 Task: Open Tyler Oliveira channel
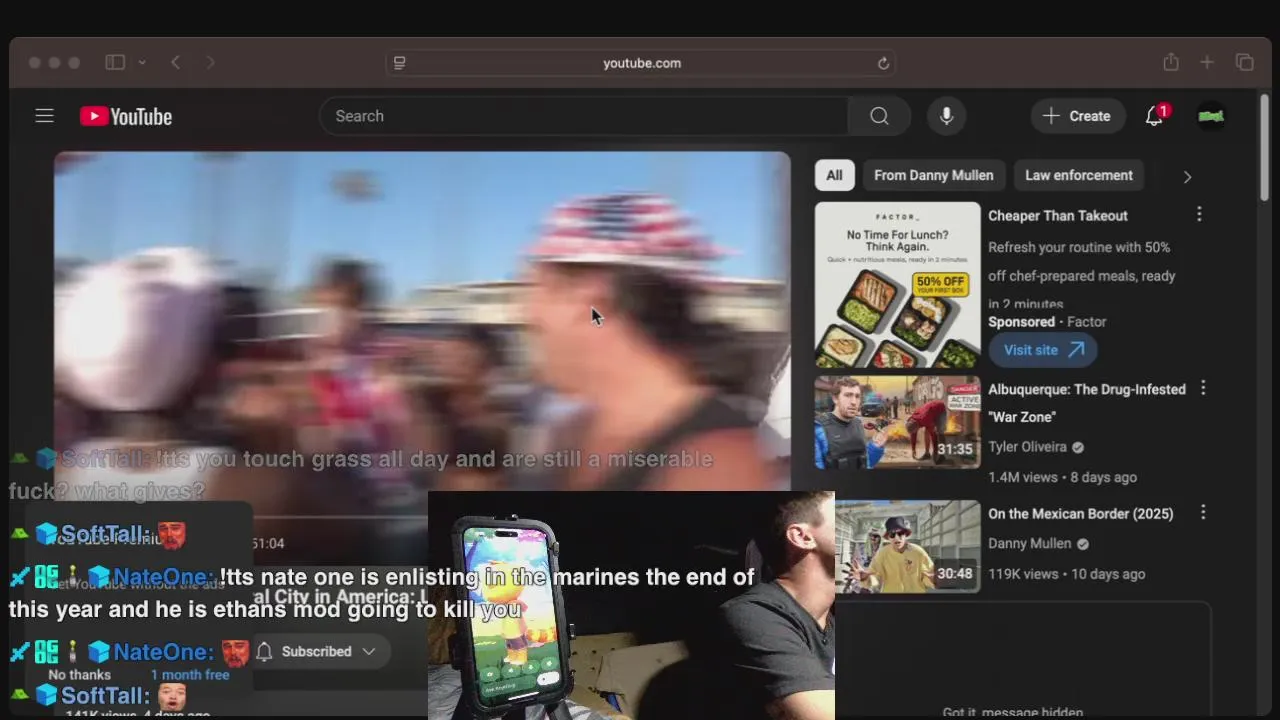point(1028,447)
